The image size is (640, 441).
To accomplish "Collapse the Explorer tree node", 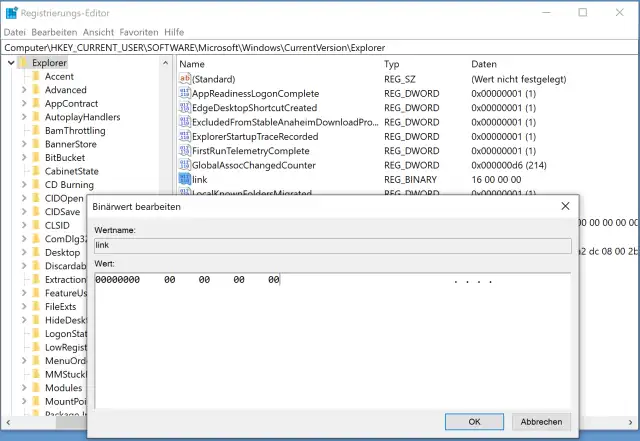I will [11, 63].
